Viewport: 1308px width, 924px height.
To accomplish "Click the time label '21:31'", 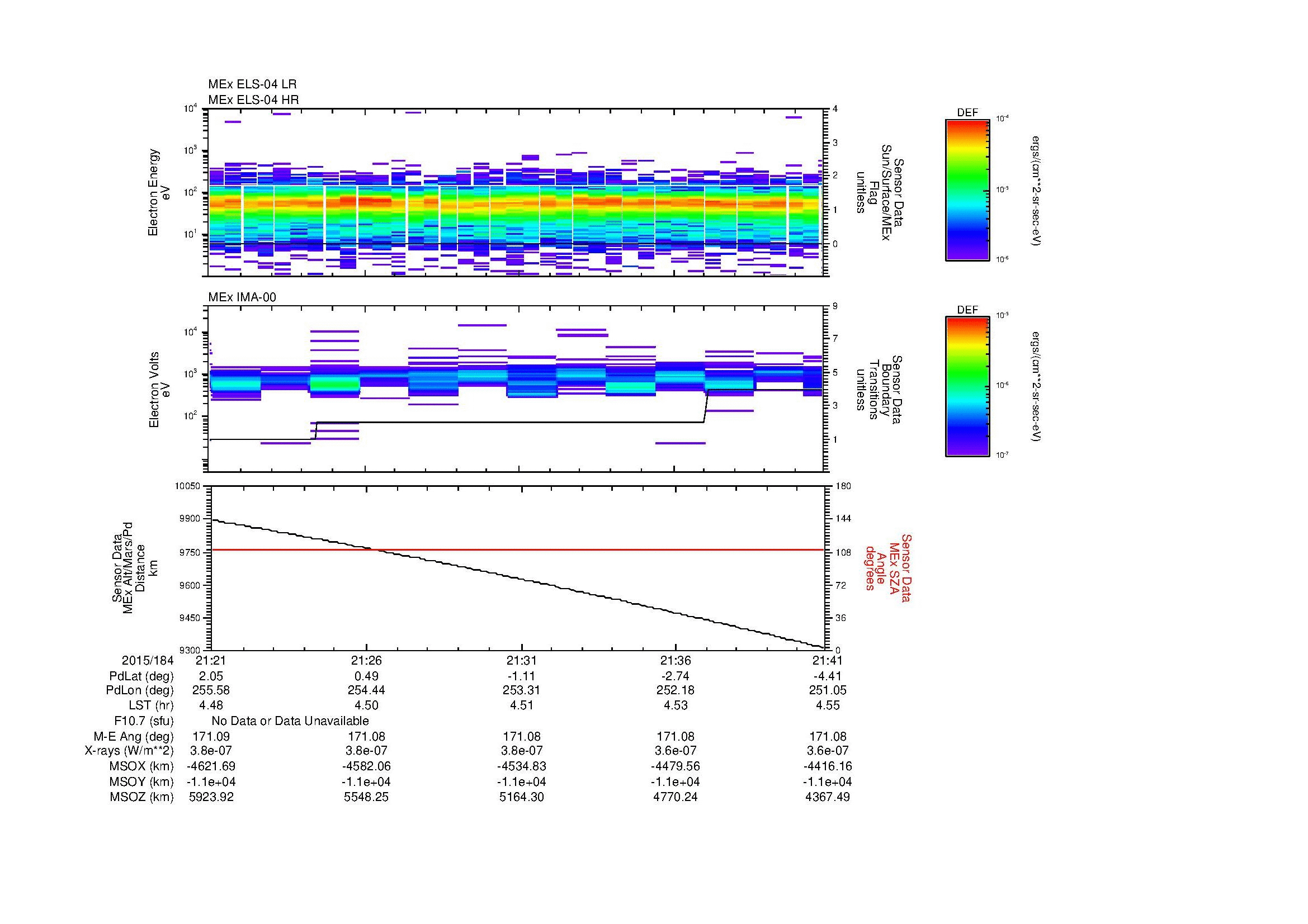I will 521,660.
